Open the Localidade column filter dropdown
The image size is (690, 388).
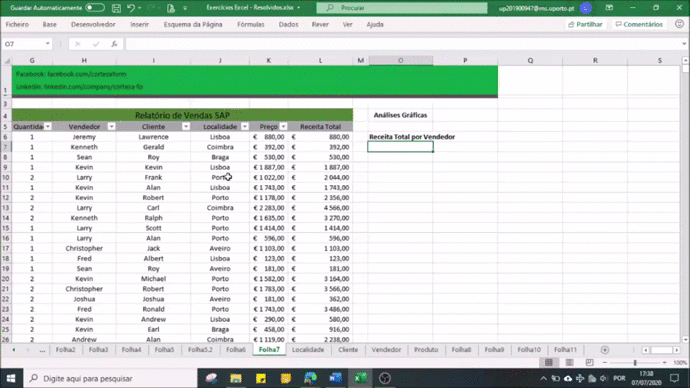pyautogui.click(x=245, y=127)
